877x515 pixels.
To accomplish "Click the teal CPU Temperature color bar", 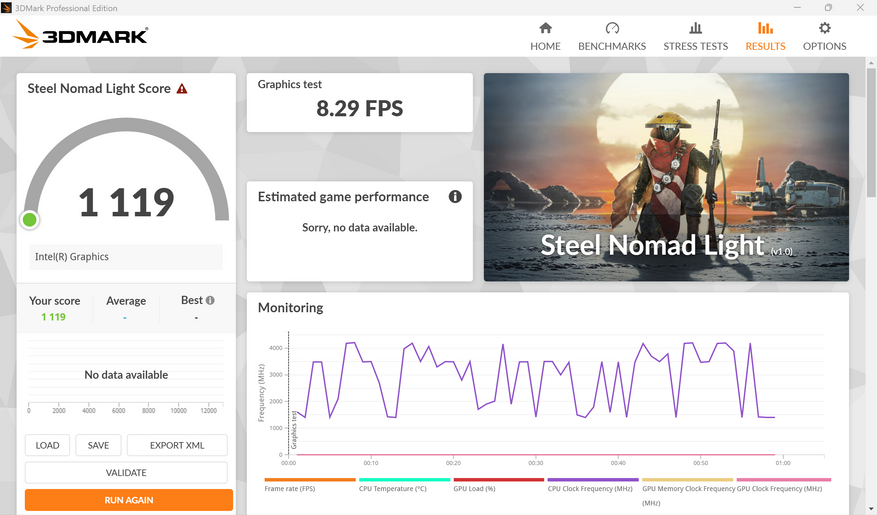I will click(x=404, y=480).
